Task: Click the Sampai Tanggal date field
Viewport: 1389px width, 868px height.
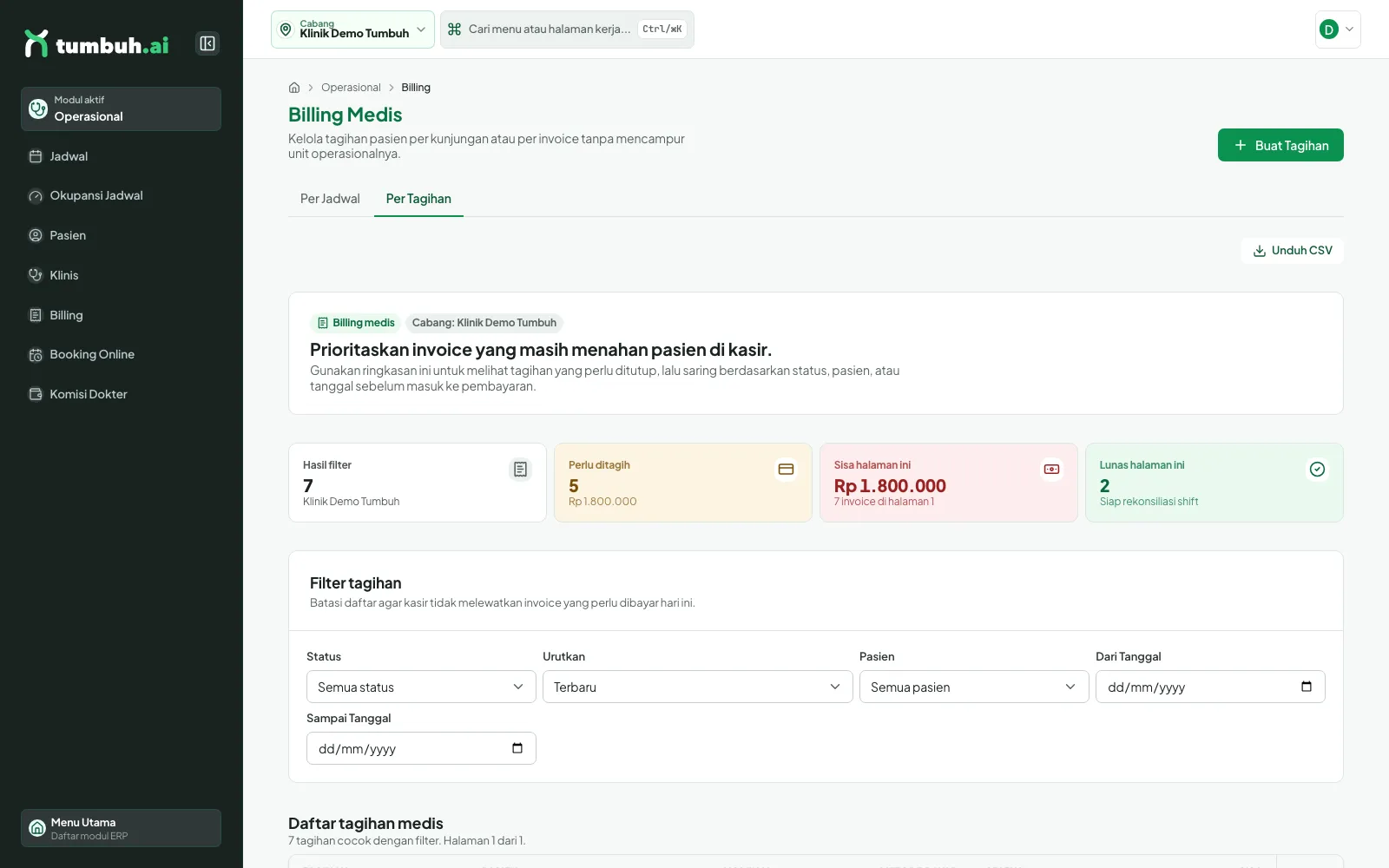Action: [x=421, y=748]
